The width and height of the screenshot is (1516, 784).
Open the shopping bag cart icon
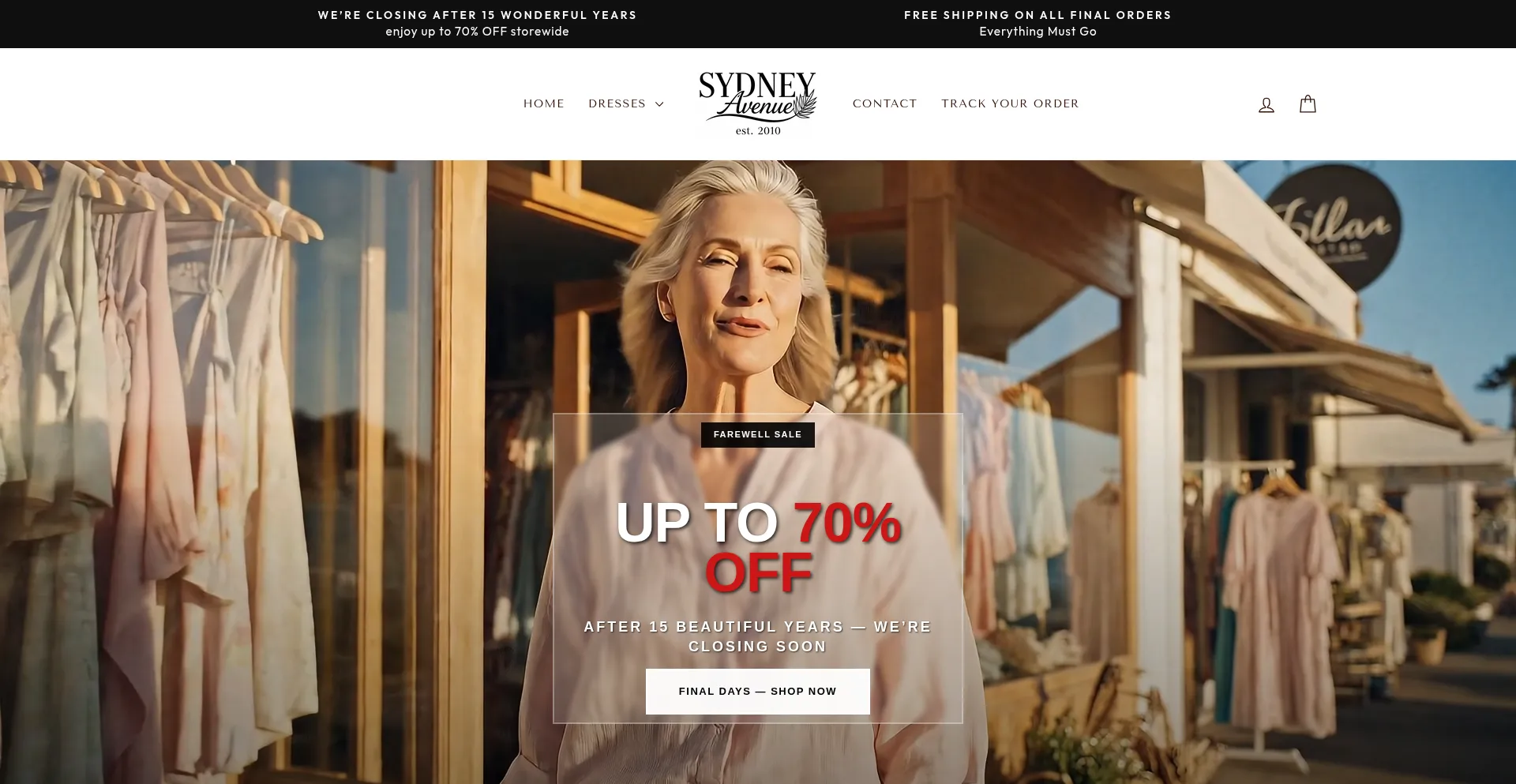[x=1308, y=103]
